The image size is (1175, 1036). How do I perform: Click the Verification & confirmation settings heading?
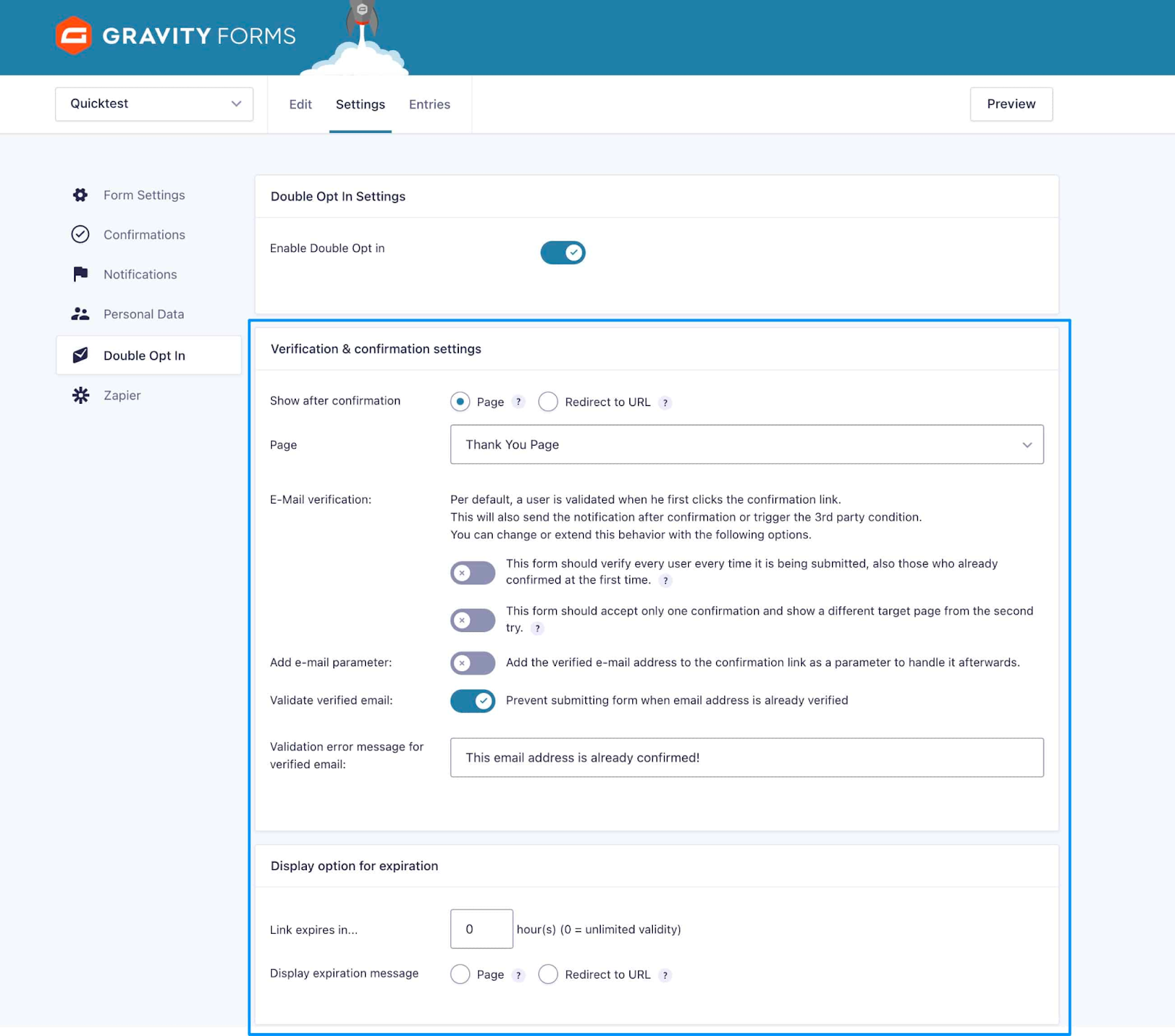tap(376, 349)
